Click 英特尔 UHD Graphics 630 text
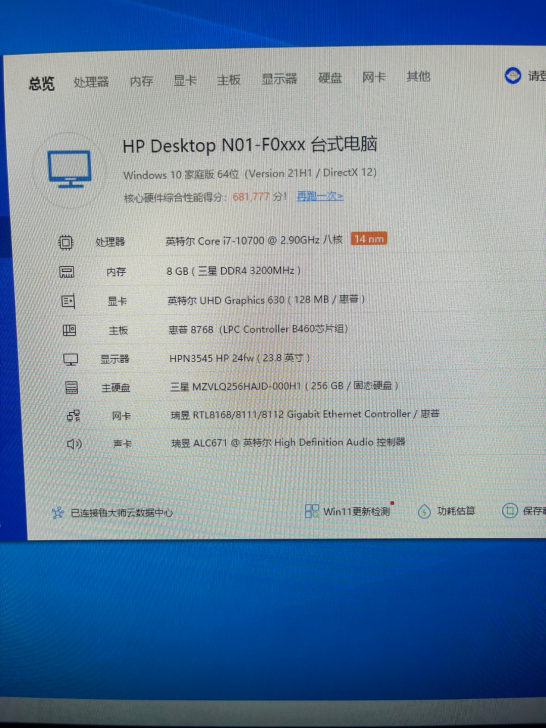546x728 pixels. [266, 299]
